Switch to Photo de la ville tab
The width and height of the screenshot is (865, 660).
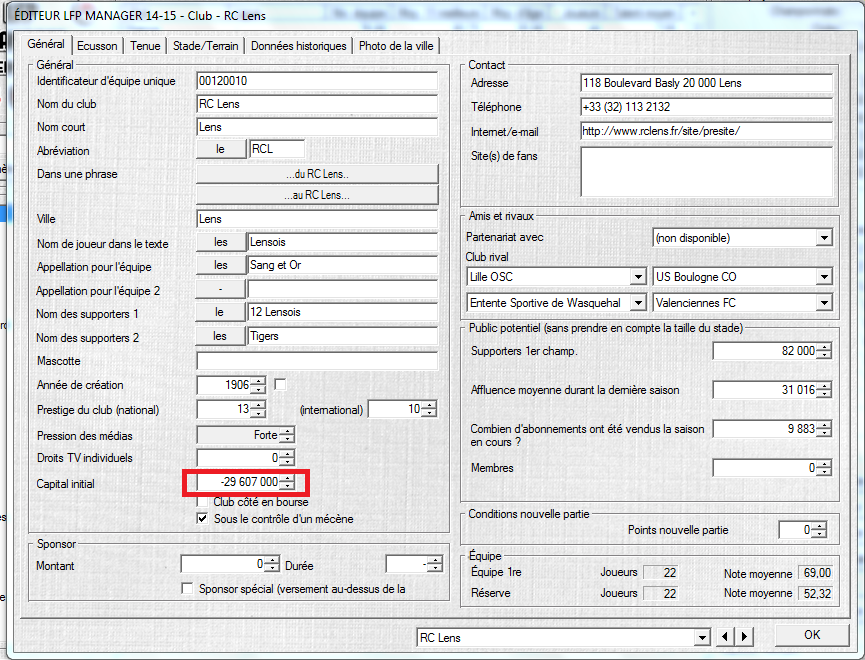[x=396, y=46]
